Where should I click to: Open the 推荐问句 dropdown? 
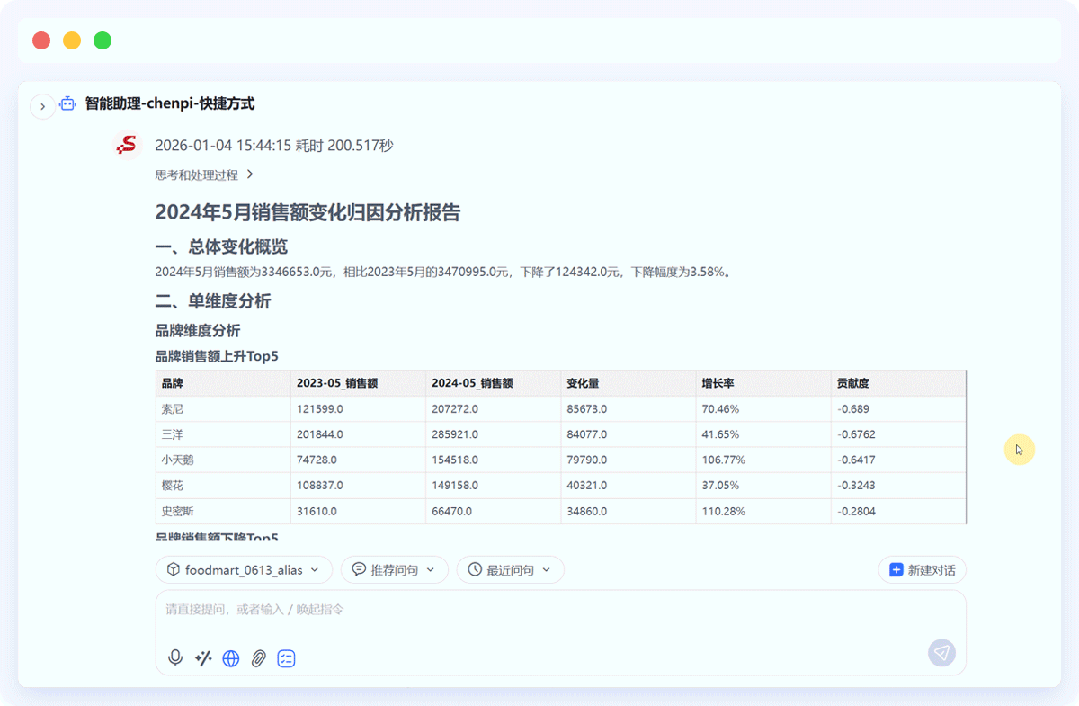click(394, 570)
